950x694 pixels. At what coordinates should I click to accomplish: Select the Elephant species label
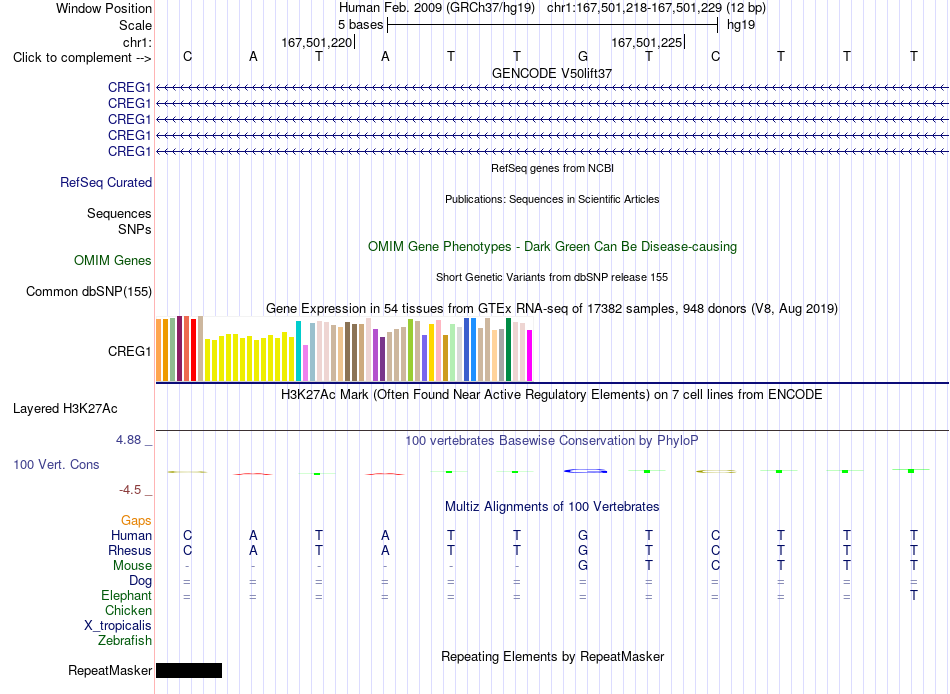pos(127,595)
